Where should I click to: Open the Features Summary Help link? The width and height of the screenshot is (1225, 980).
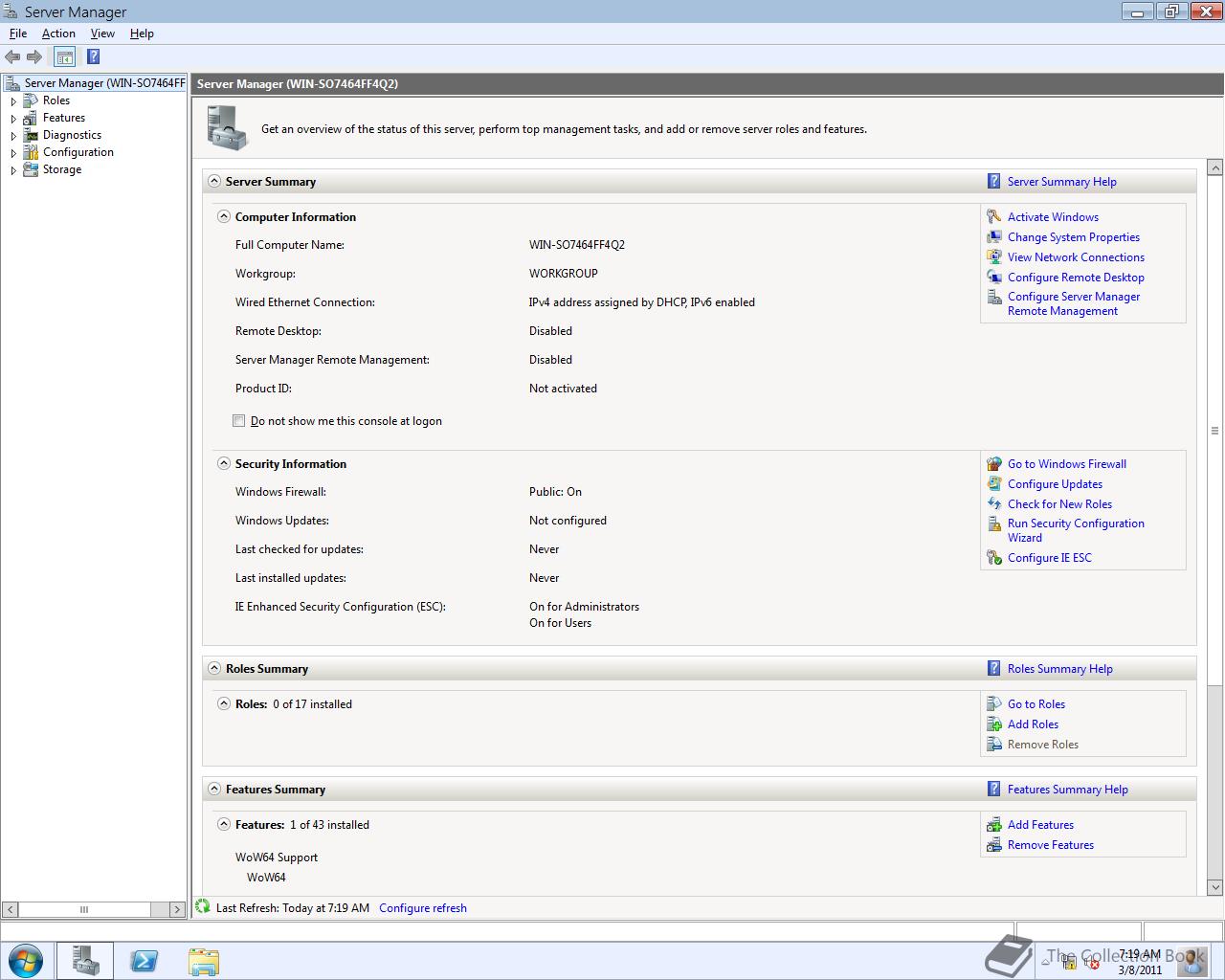[1067, 790]
